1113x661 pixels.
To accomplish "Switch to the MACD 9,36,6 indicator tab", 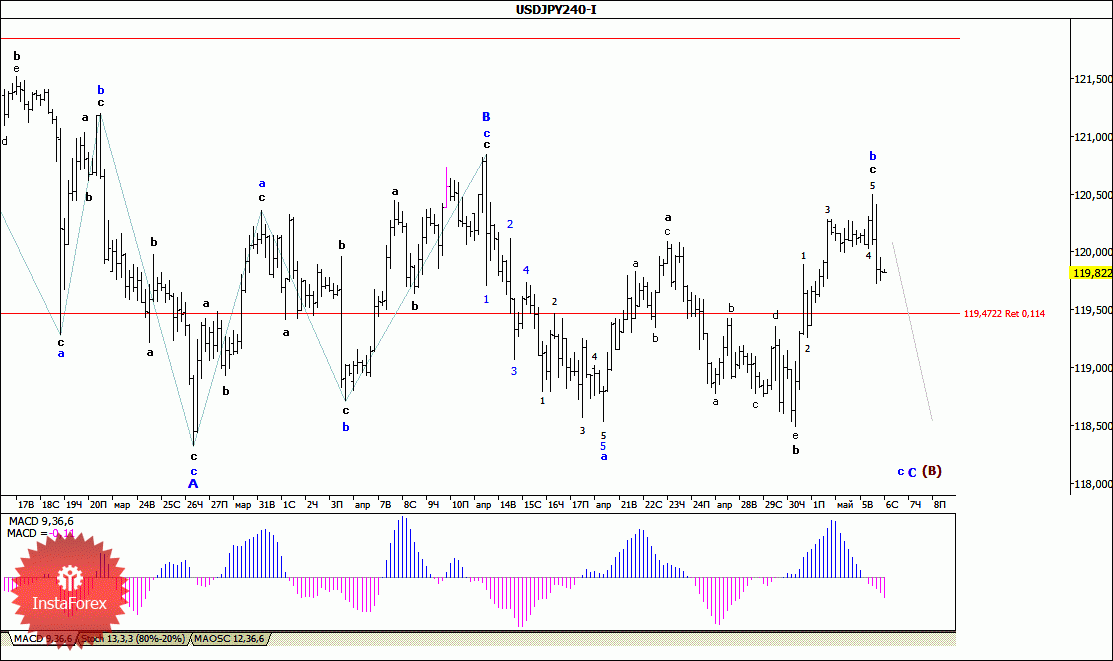I will point(43,639).
